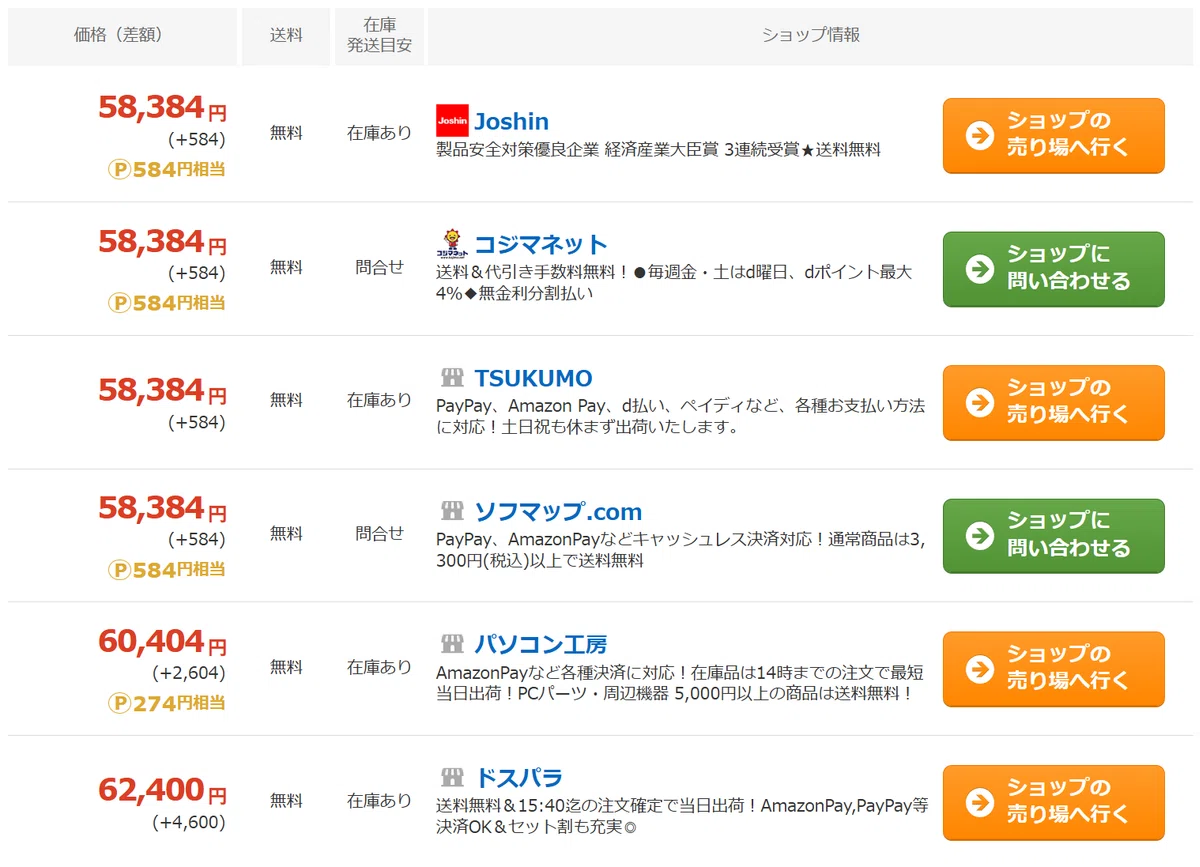Click the point P icon in コジマネット row
This screenshot has height=867, width=1200.
coord(119,302)
